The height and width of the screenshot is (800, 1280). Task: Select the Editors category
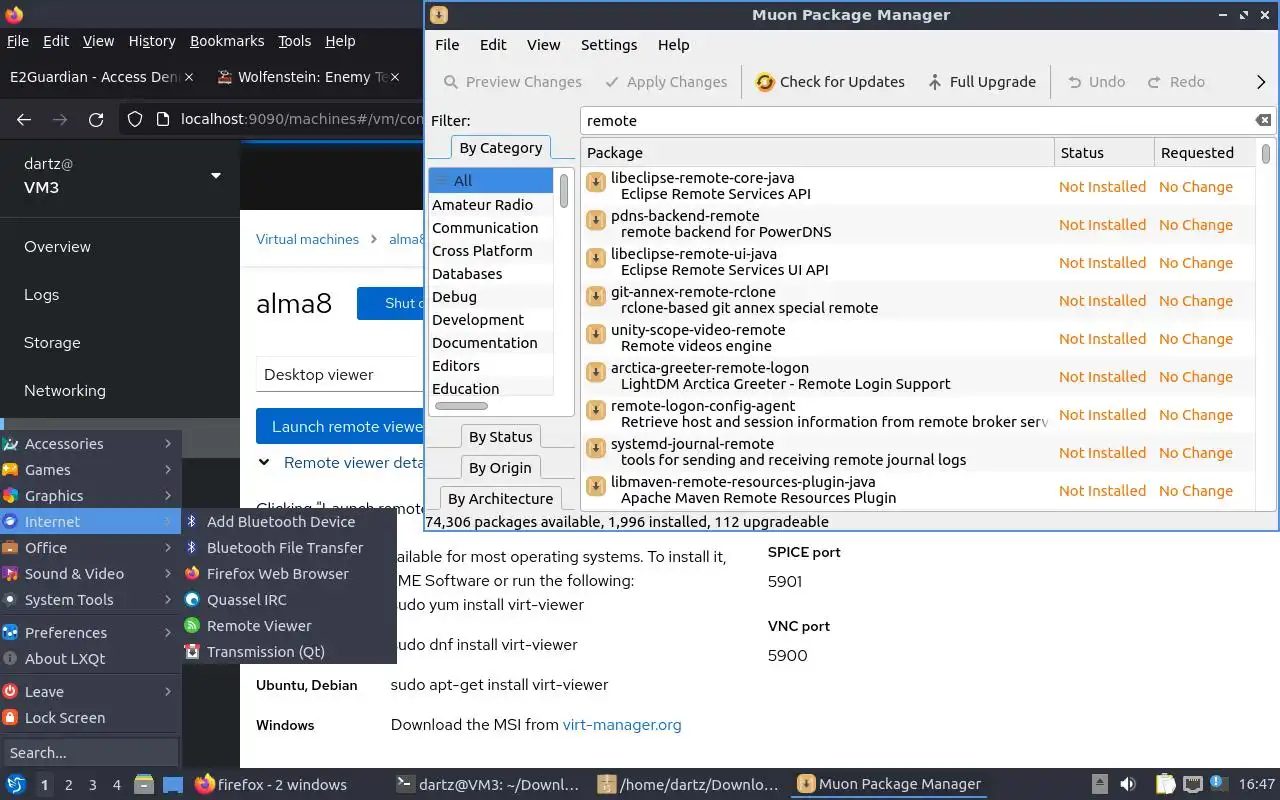point(491,366)
